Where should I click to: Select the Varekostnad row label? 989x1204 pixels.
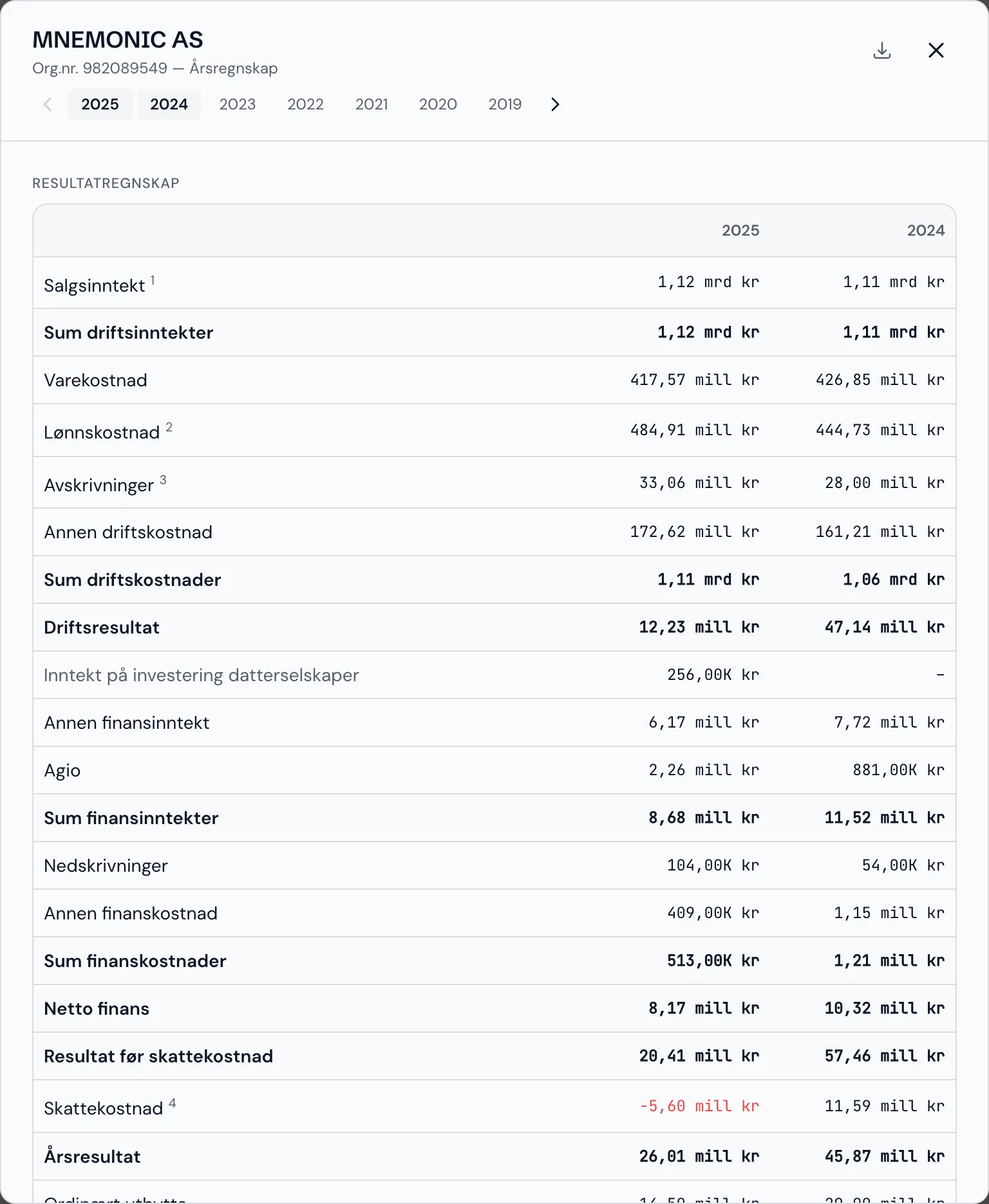click(x=95, y=381)
